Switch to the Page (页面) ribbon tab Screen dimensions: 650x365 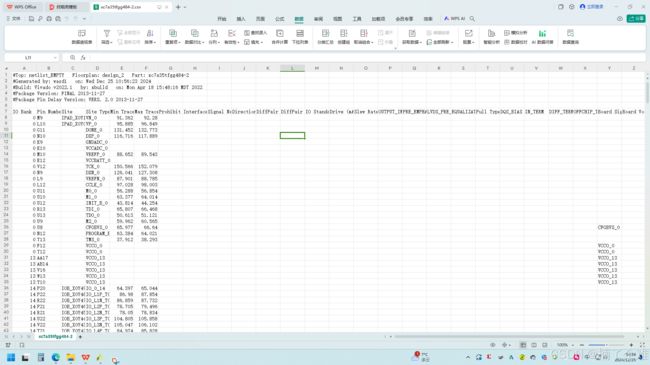click(260, 19)
